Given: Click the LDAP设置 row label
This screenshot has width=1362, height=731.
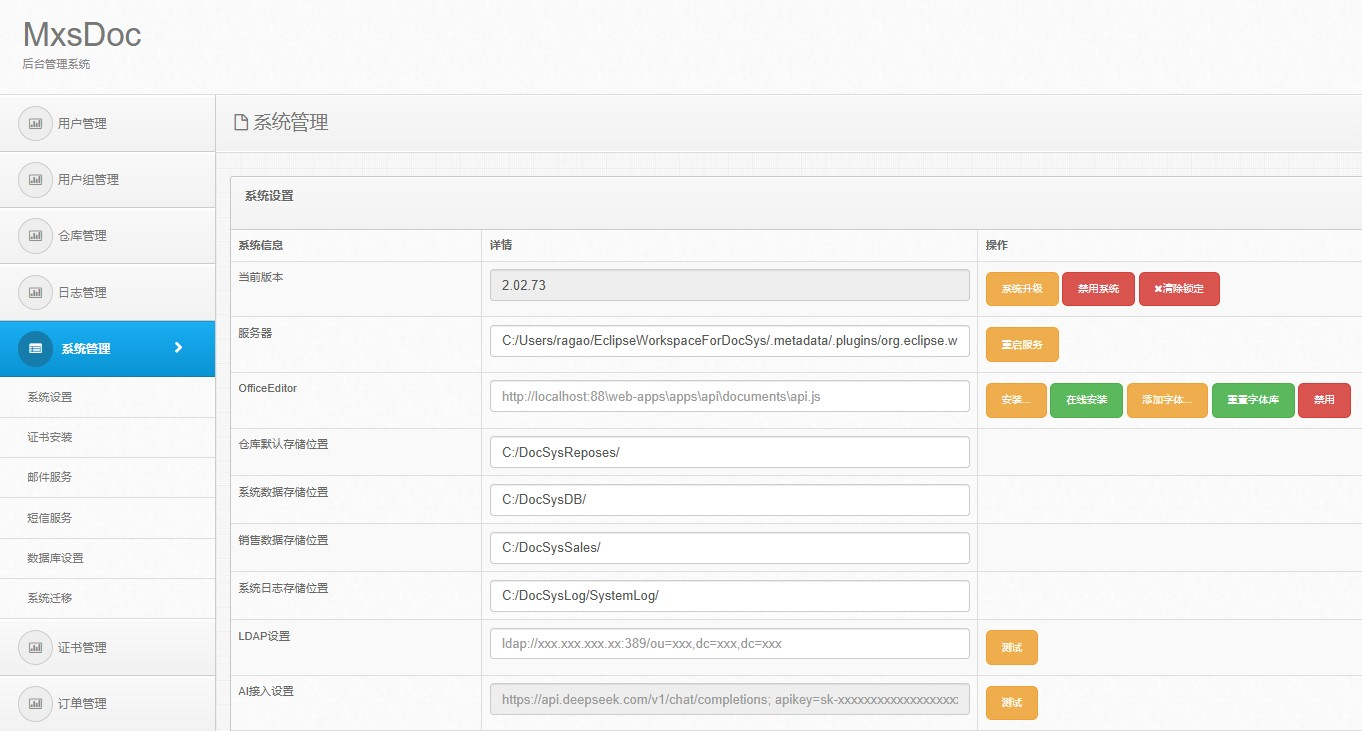Looking at the screenshot, I should [x=264, y=636].
